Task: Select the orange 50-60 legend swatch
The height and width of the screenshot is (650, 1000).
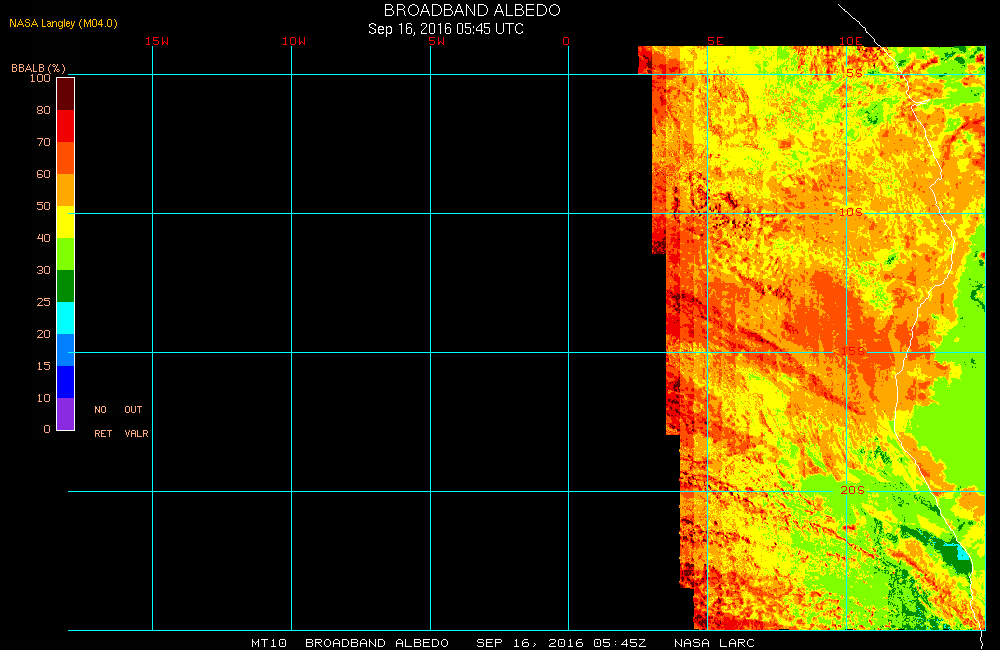Action: coord(65,190)
